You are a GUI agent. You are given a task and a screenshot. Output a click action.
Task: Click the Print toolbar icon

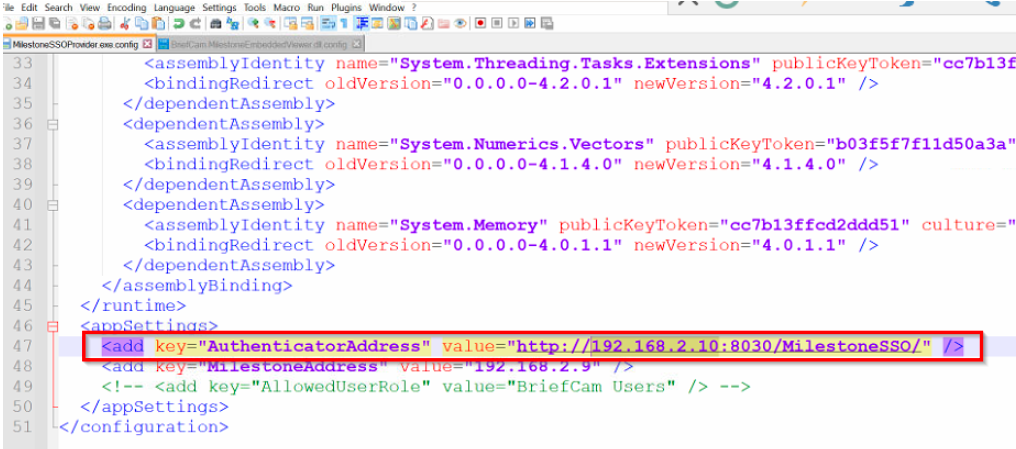(104, 22)
